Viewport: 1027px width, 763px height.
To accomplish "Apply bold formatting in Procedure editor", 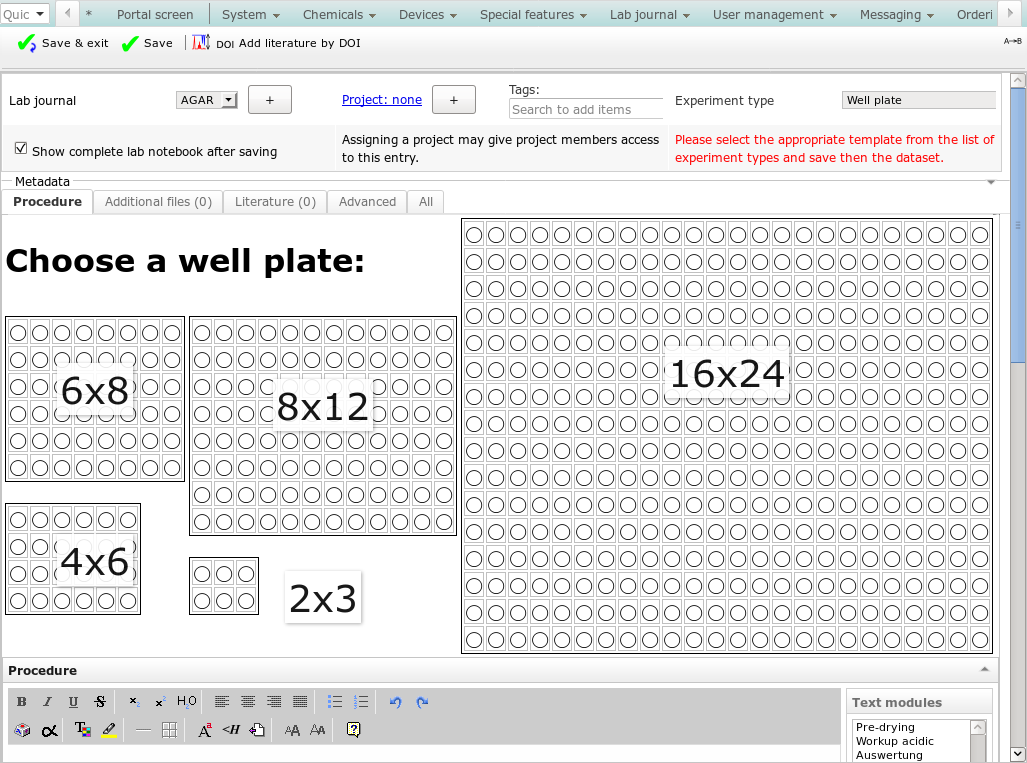I will click(22, 702).
